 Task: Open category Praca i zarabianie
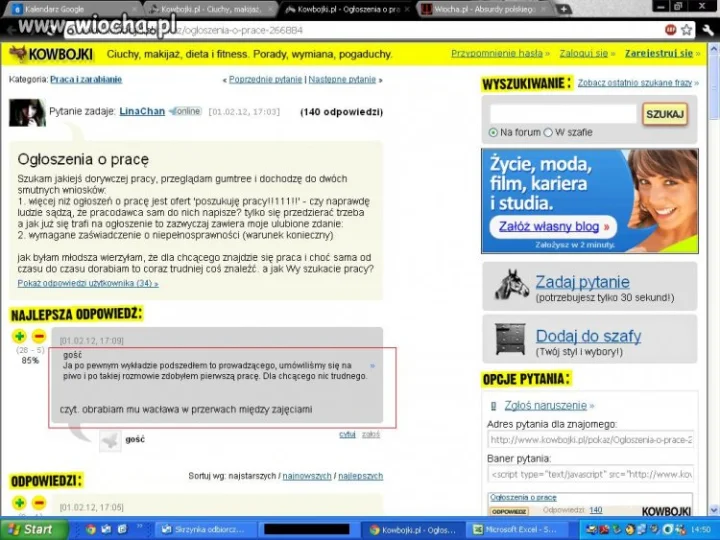click(x=86, y=79)
